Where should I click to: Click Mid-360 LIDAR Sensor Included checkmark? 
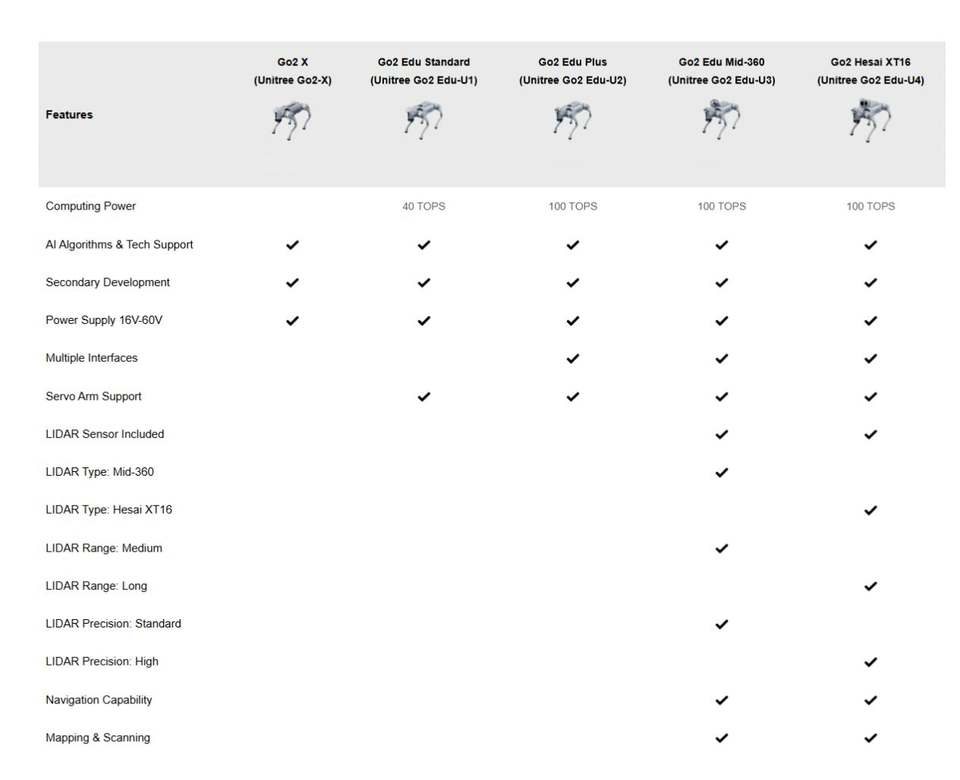(722, 435)
